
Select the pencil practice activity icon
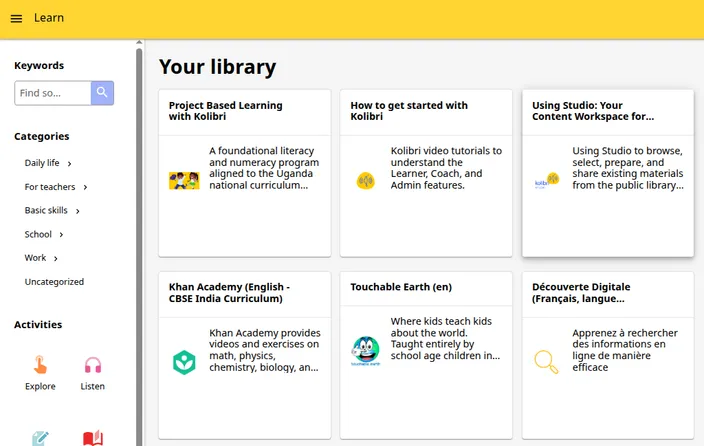(x=40, y=438)
